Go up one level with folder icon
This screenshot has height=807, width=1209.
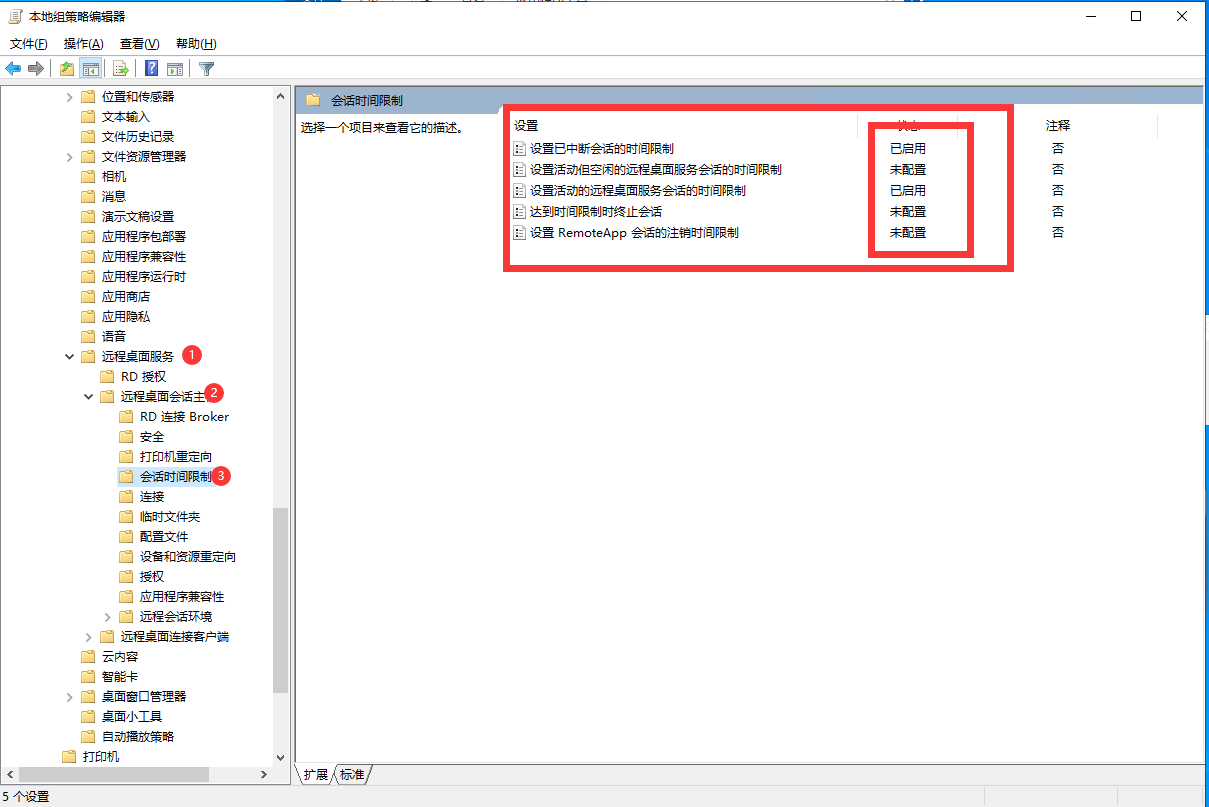tap(67, 69)
